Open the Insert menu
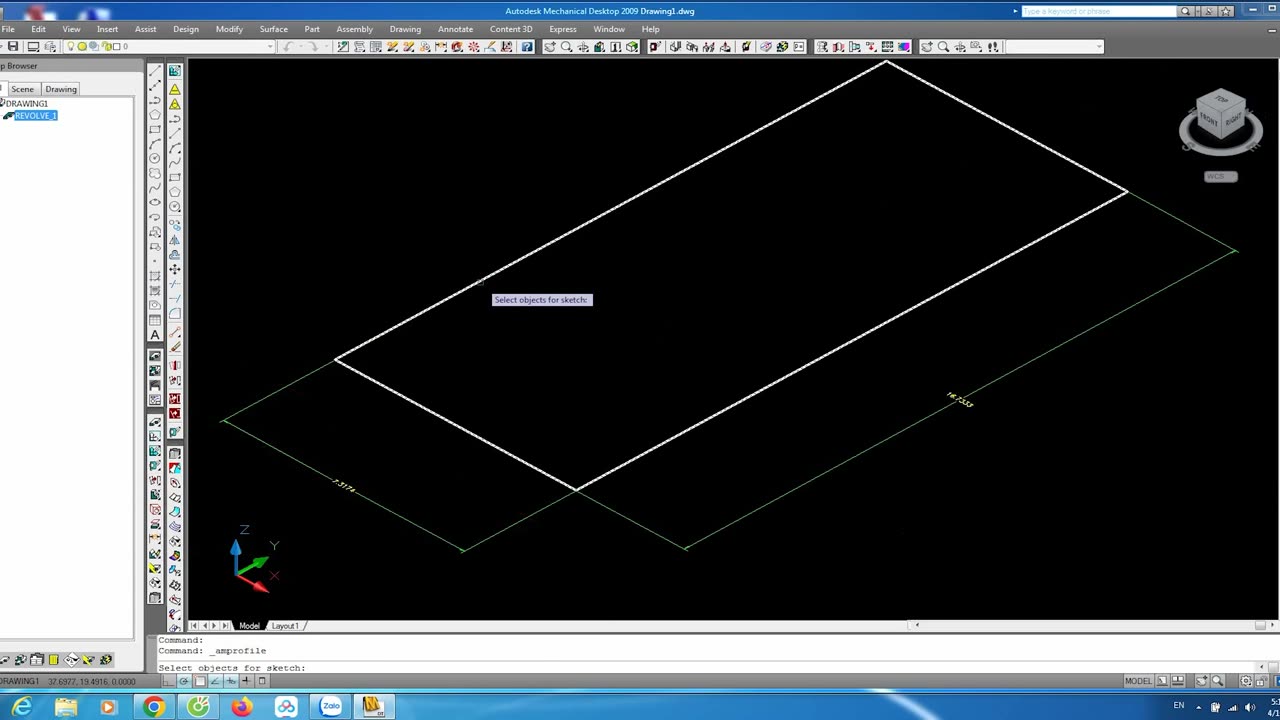 (107, 29)
